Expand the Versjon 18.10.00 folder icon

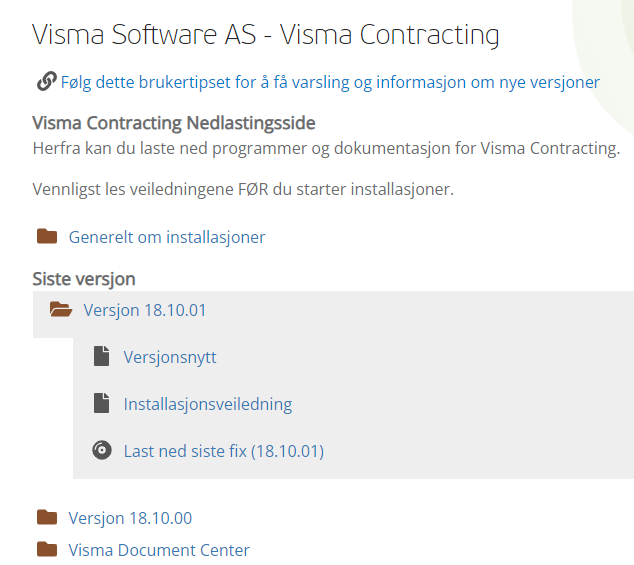(x=47, y=517)
